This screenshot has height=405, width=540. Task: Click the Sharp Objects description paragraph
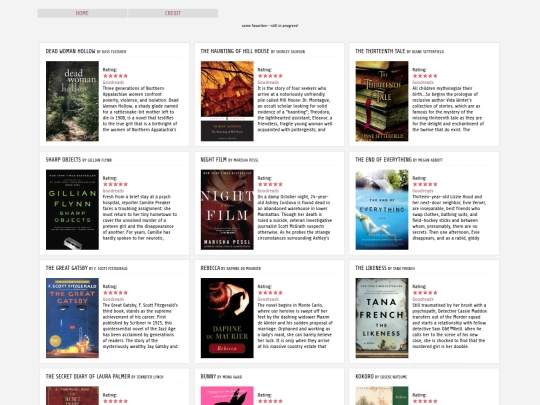140,217
